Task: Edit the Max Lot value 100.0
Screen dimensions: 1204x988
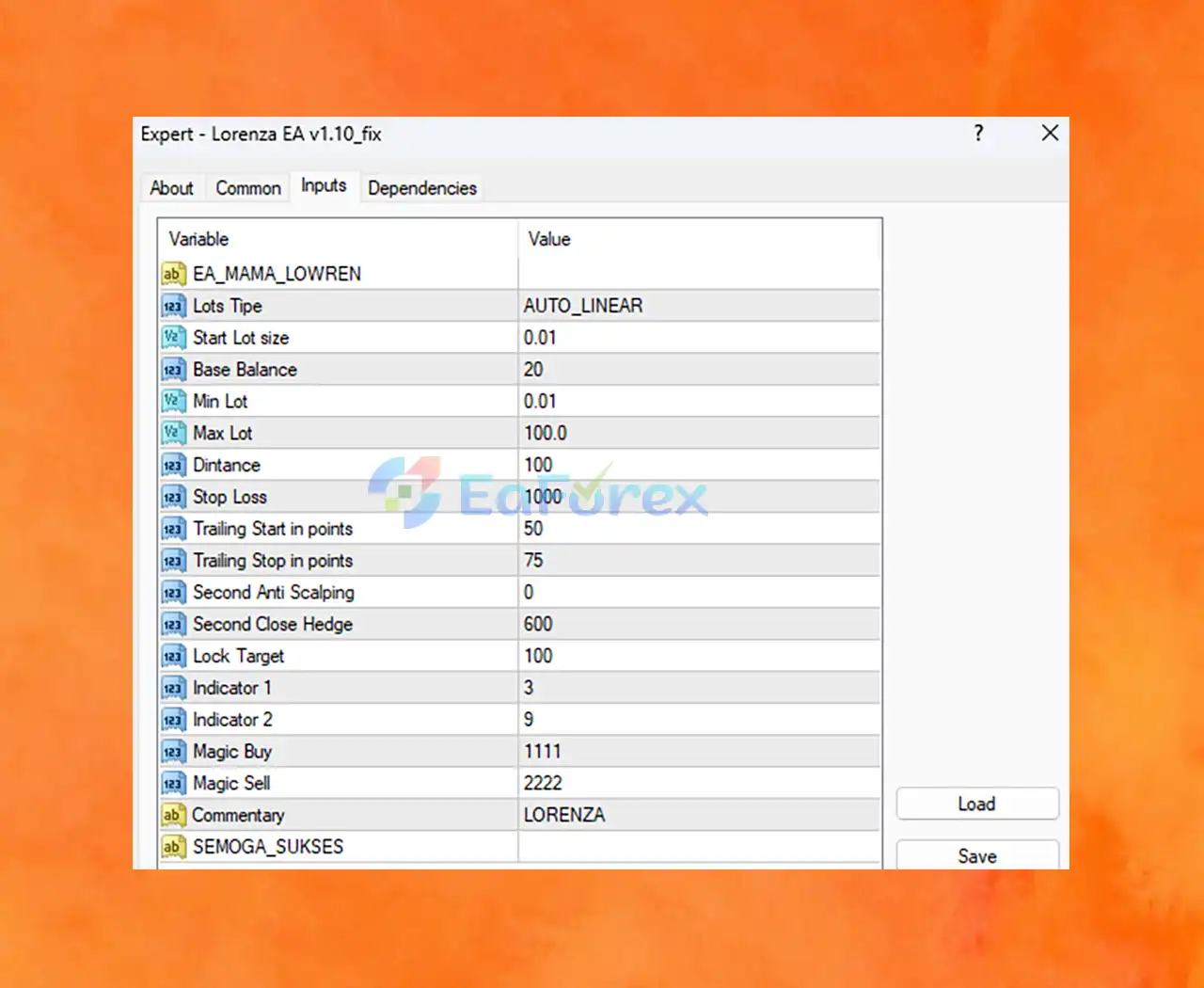Action: 699,433
